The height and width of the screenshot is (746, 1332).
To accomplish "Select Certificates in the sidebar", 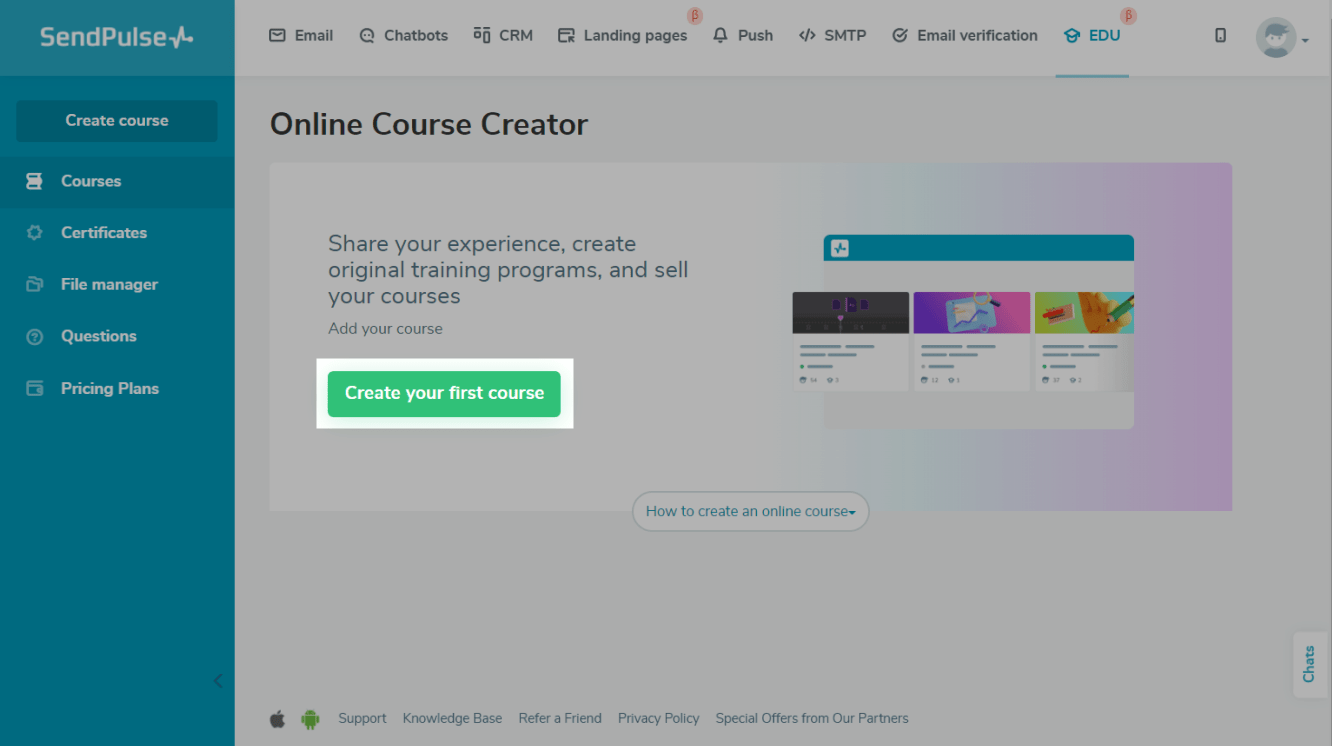I will (103, 233).
